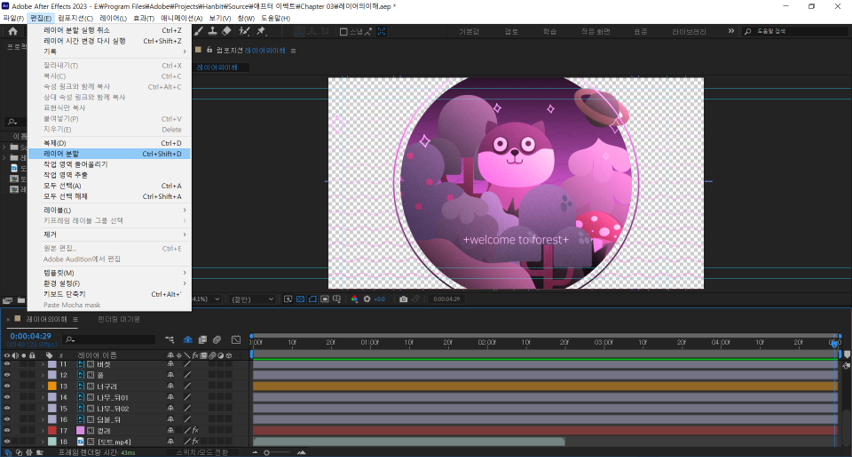Open composition mini-flowchart icon in timeline
This screenshot has width=852, height=457.
point(170,340)
